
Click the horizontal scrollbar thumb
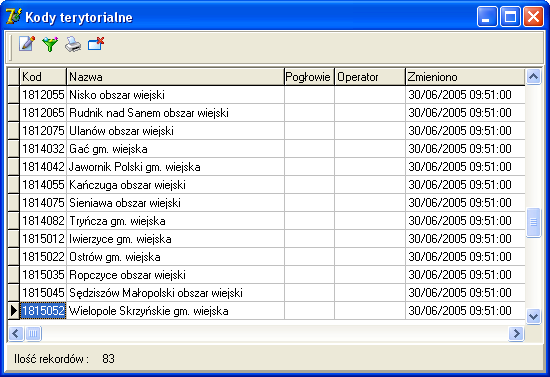33,334
